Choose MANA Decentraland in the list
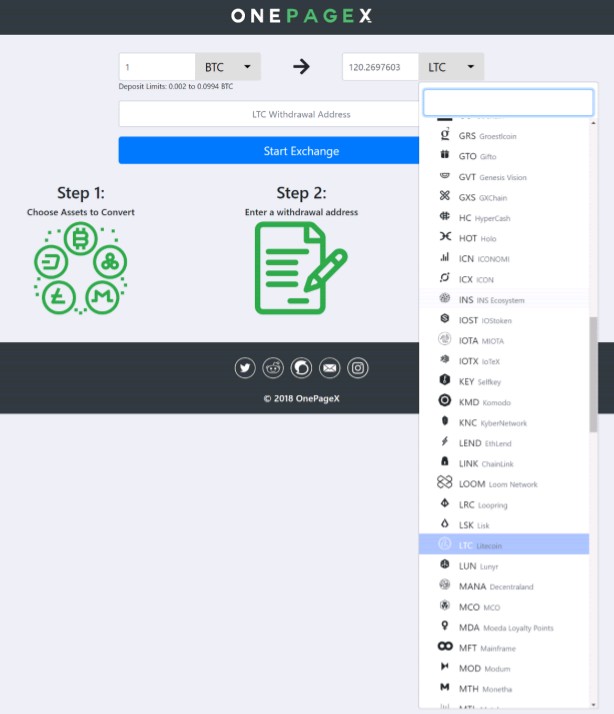This screenshot has height=714, width=614. 504,586
